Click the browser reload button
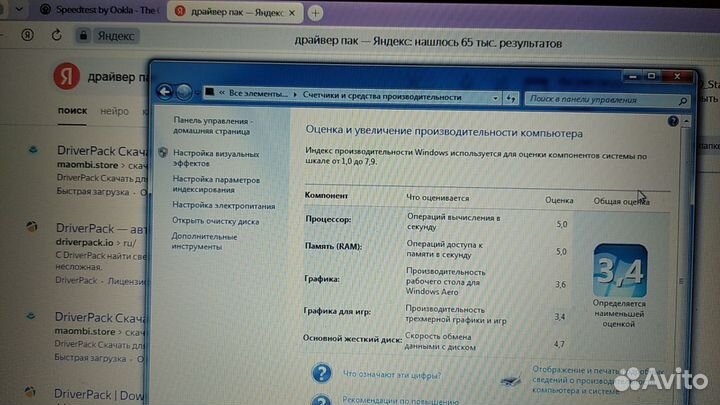 [x=56, y=35]
